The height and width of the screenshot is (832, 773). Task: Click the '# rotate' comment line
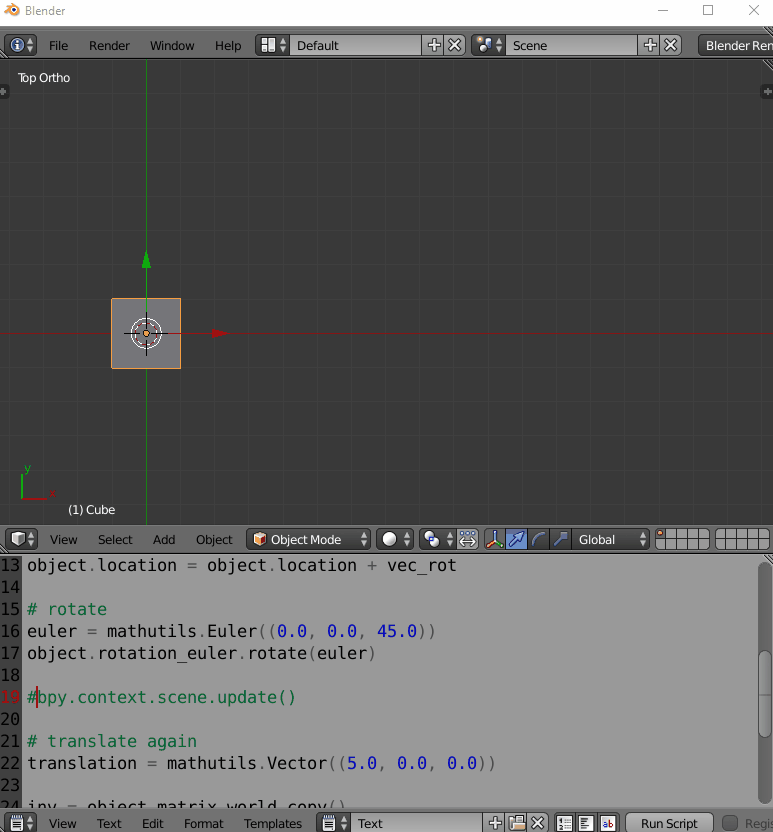(67, 609)
